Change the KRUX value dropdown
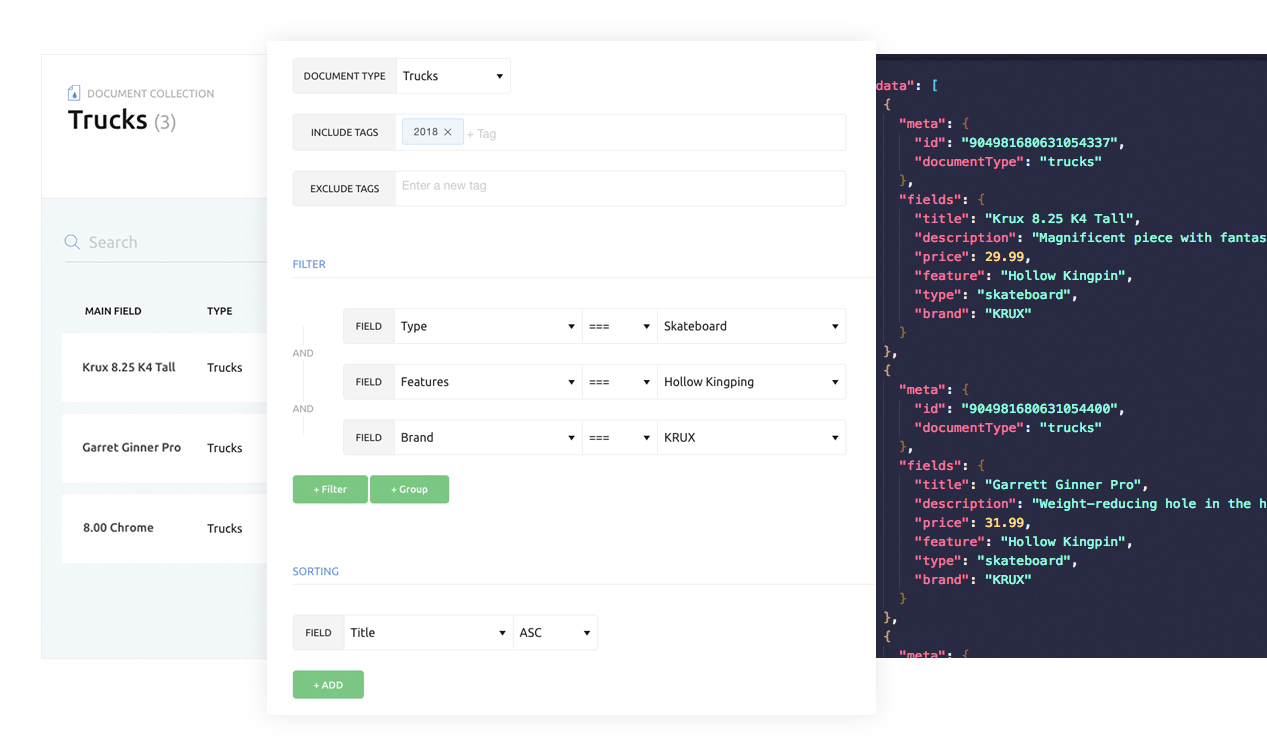Screen dimensions: 1267x754 (750, 438)
